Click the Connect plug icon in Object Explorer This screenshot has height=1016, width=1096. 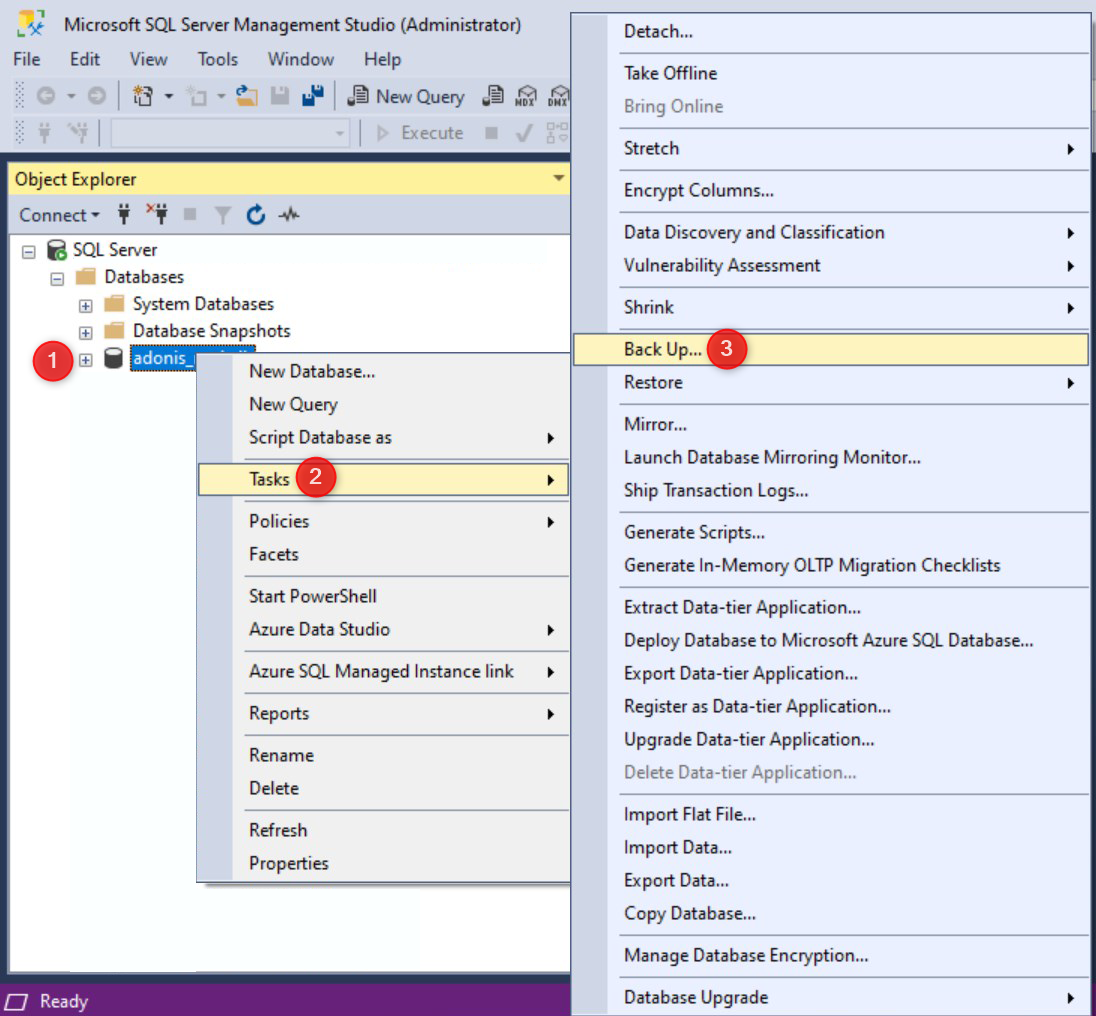(x=123, y=214)
